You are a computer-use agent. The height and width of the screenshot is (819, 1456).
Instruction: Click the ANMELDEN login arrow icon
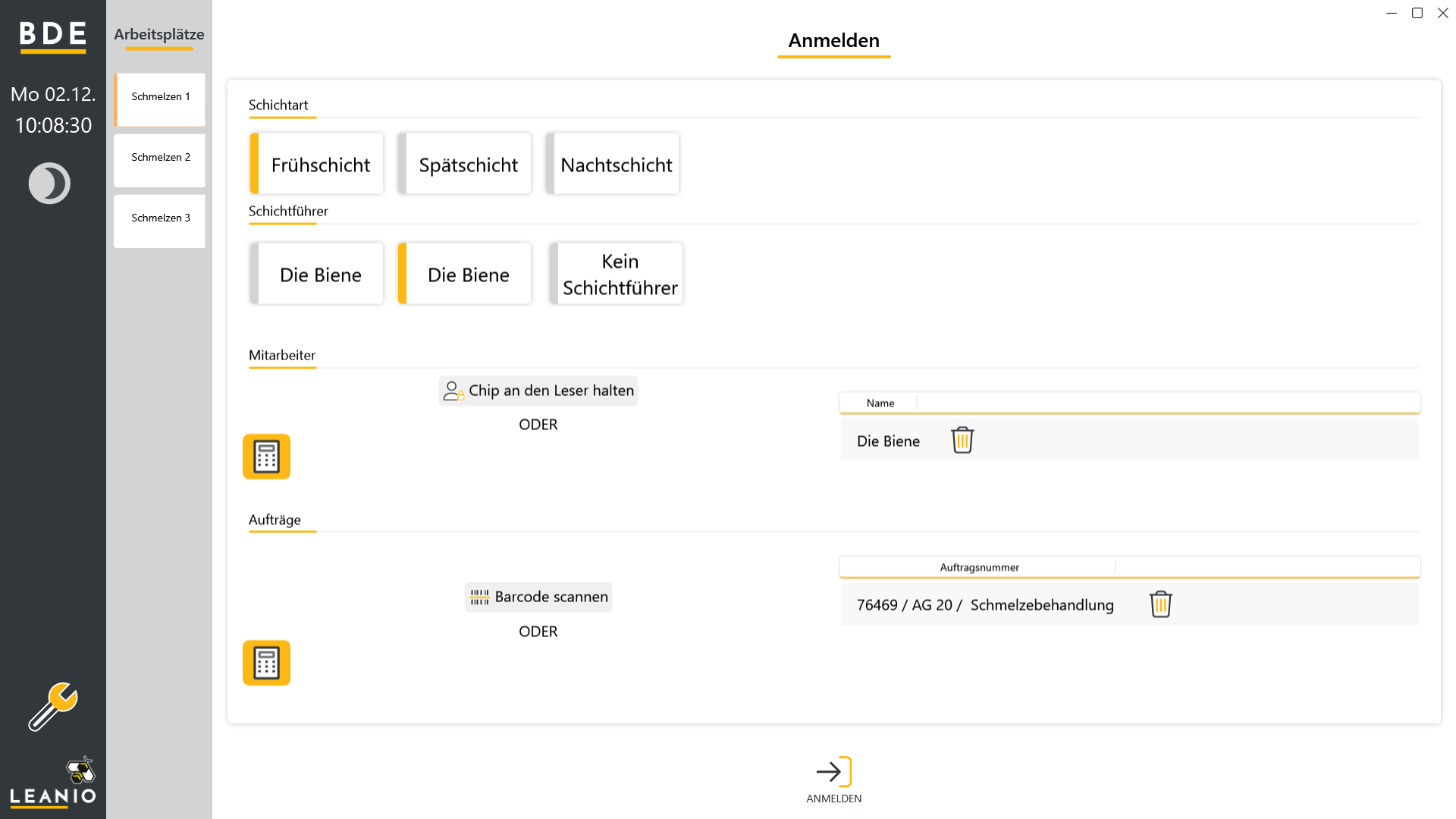pyautogui.click(x=834, y=772)
